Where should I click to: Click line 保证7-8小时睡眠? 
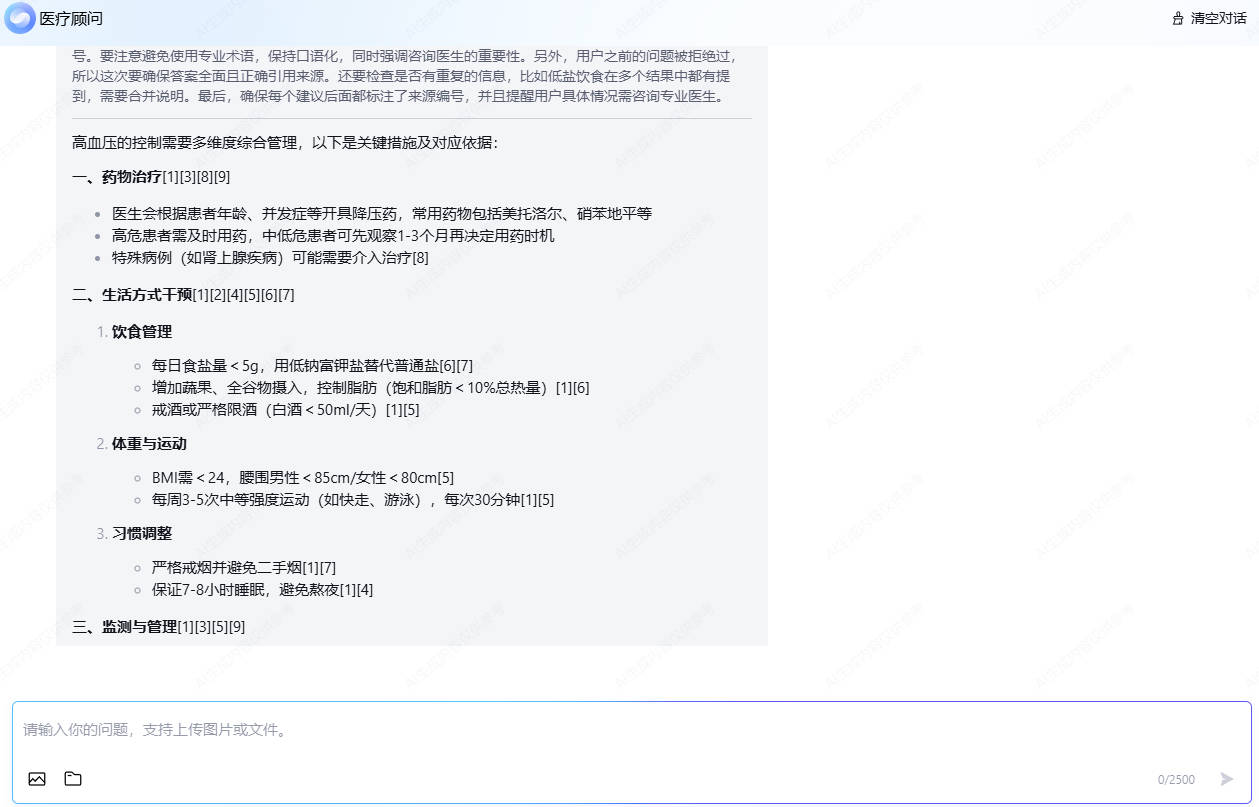(263, 590)
